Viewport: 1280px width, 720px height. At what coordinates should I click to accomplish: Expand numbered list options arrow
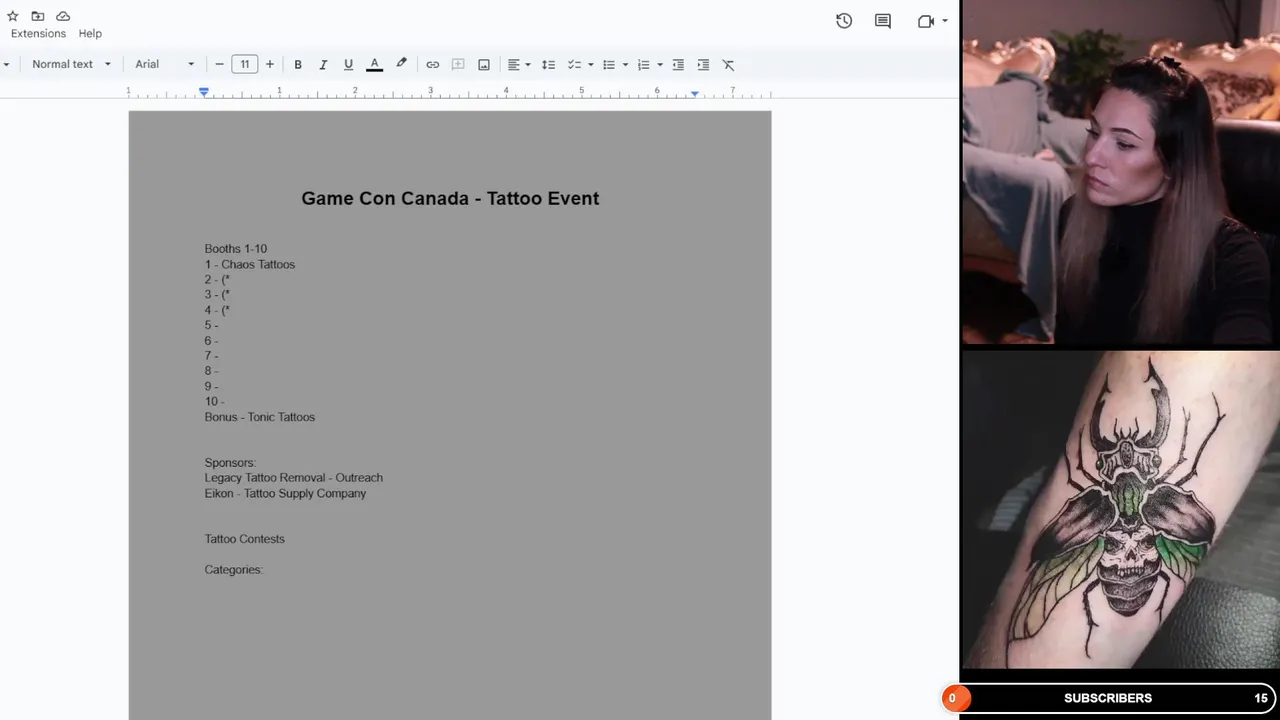(x=660, y=64)
